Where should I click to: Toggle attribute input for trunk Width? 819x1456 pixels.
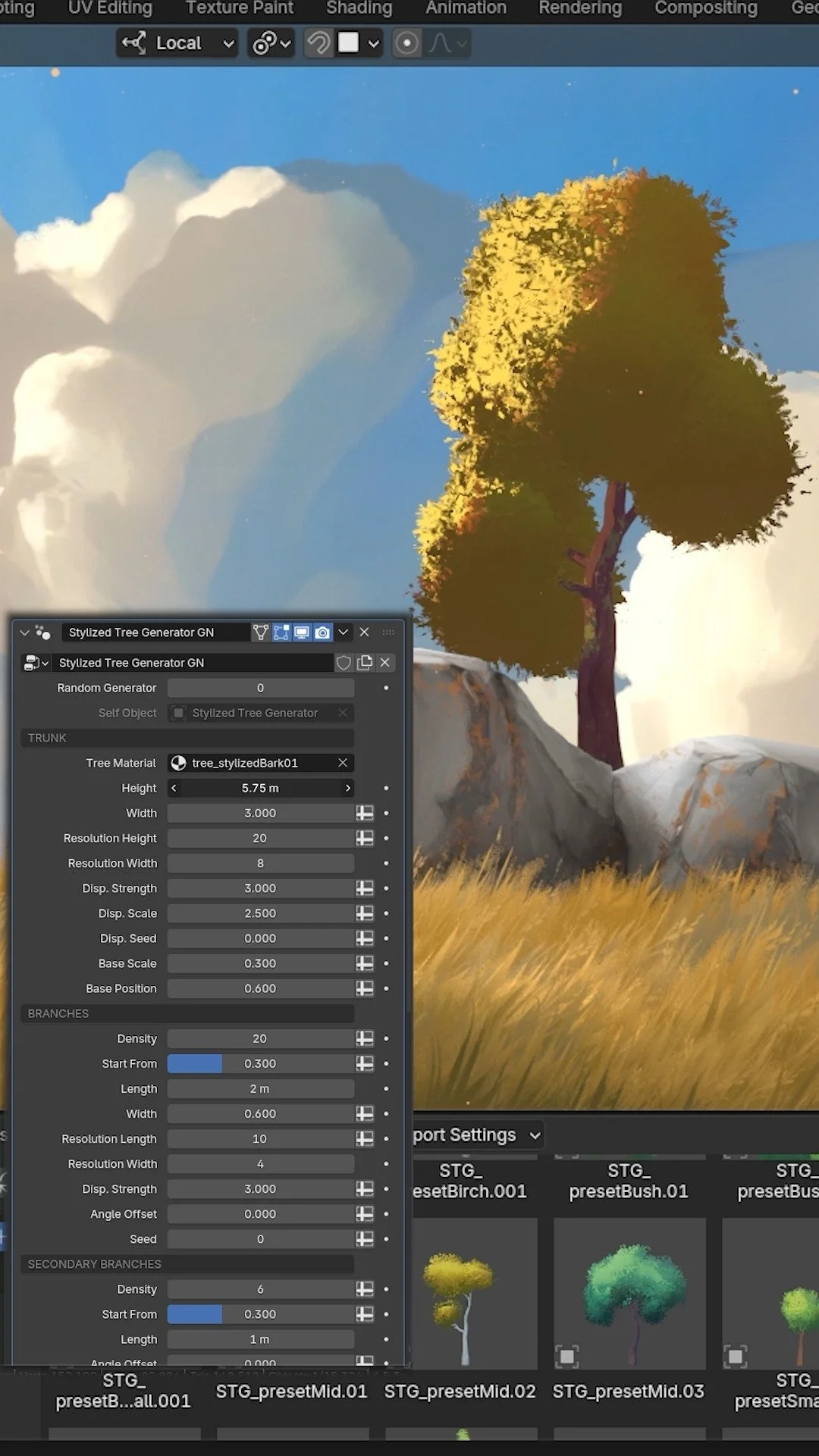pos(365,813)
